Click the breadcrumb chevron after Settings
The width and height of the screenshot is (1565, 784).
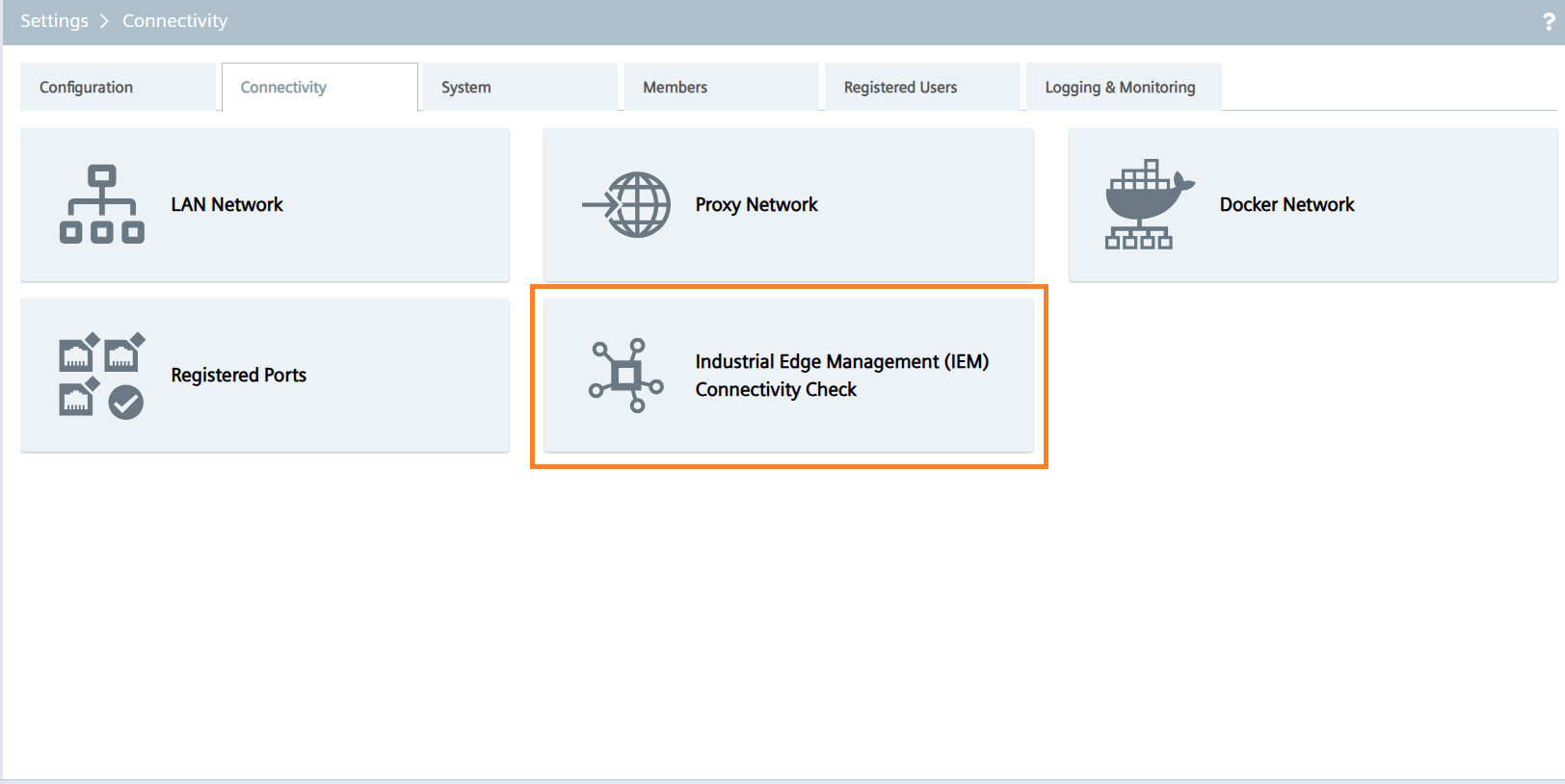tap(104, 21)
